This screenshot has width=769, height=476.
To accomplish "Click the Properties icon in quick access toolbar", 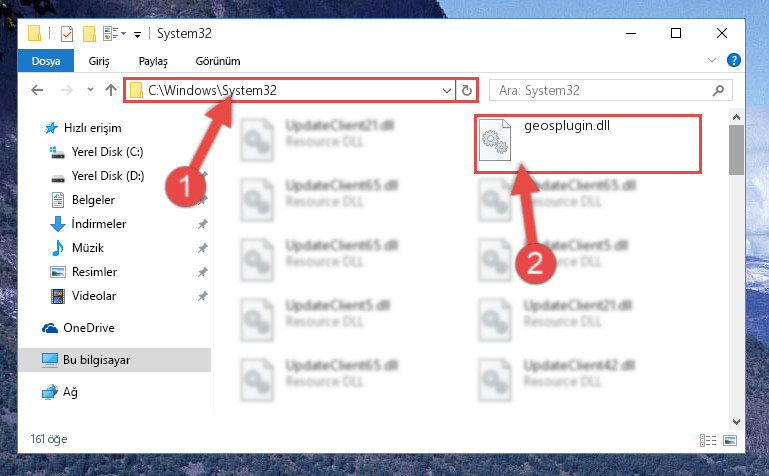I will [x=67, y=34].
